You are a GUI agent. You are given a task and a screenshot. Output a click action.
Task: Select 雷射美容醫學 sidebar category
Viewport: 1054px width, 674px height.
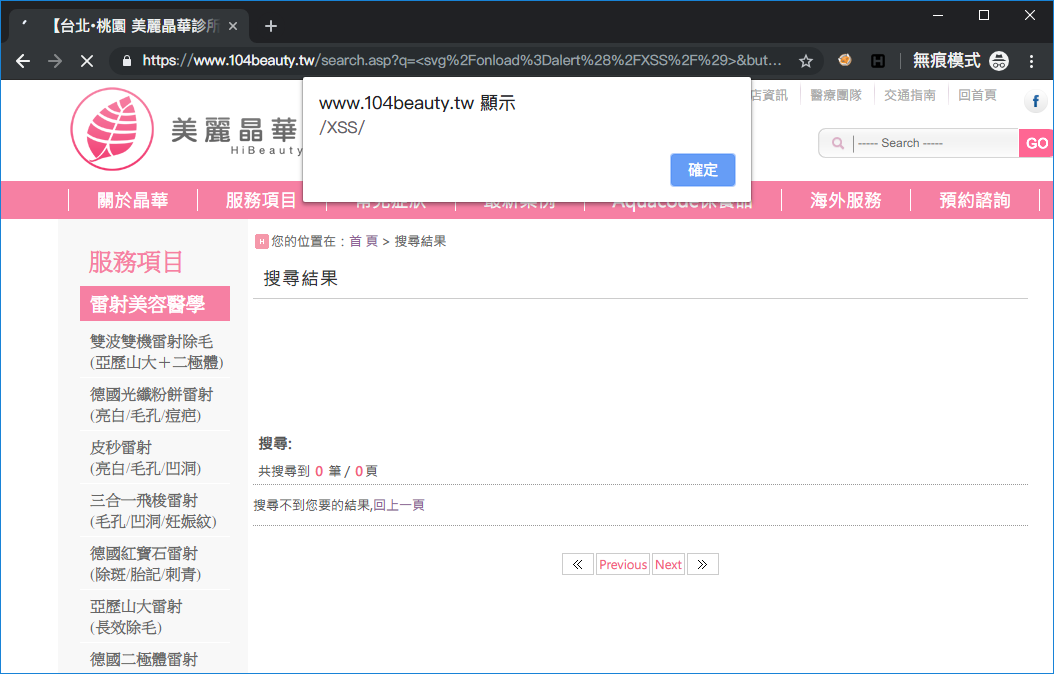(155, 304)
